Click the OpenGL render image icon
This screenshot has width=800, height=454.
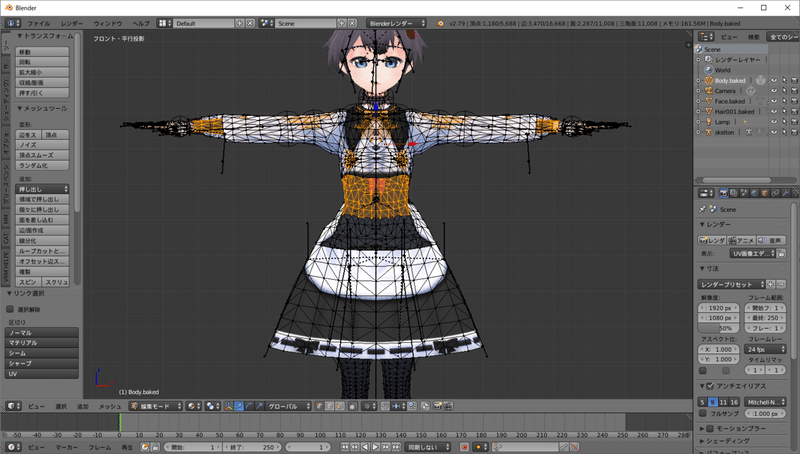point(437,406)
